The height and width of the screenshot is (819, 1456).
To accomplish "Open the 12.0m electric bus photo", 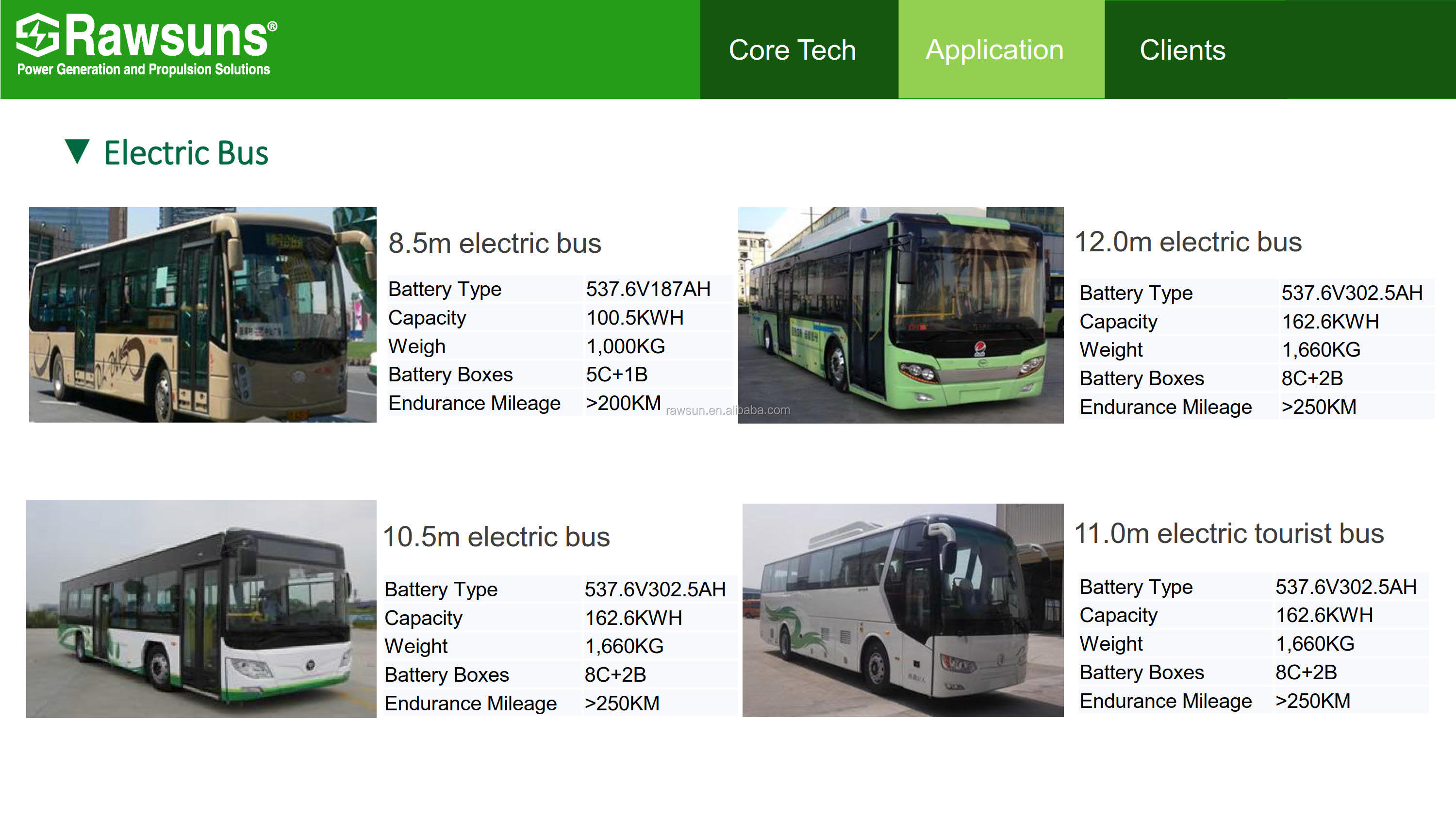I will (900, 315).
